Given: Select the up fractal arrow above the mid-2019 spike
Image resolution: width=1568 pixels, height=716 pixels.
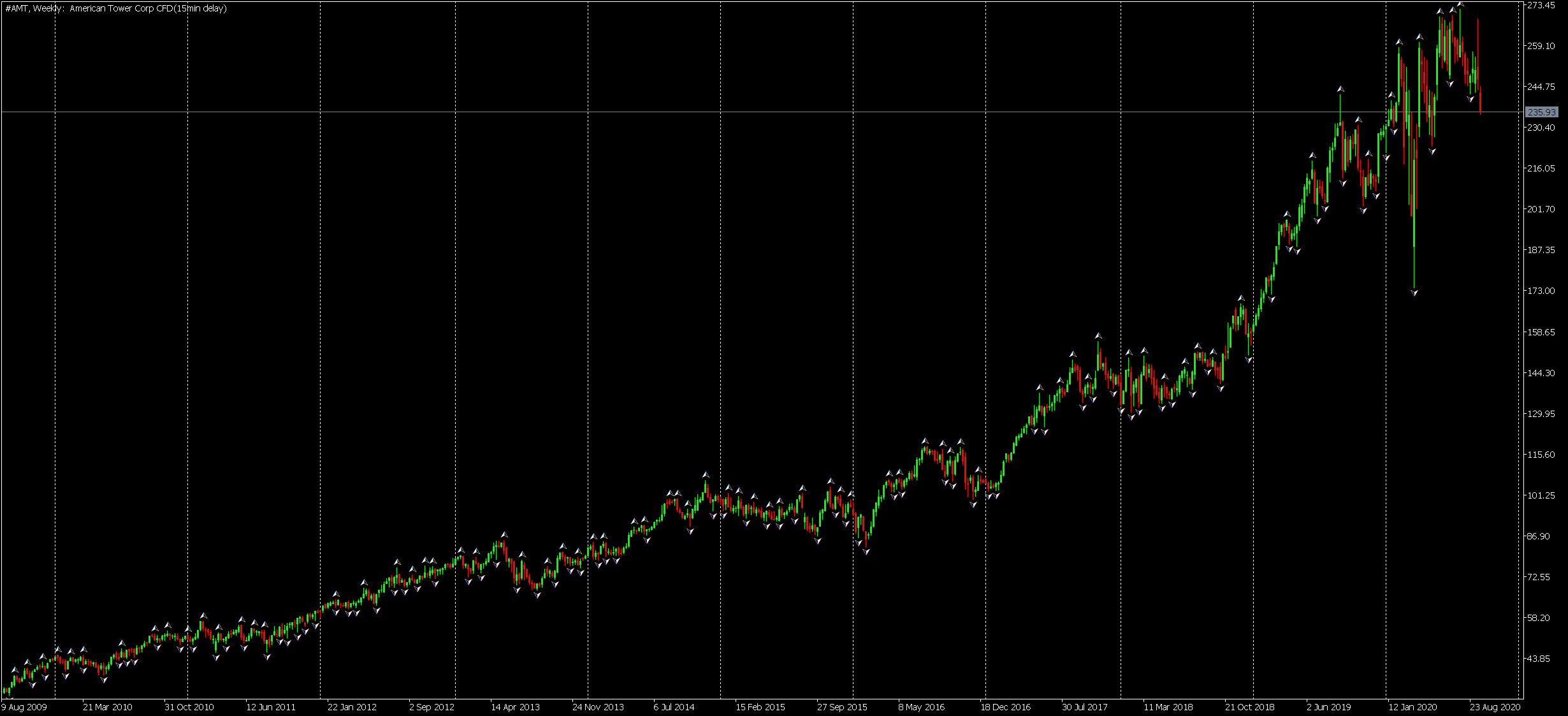Looking at the screenshot, I should [1340, 89].
